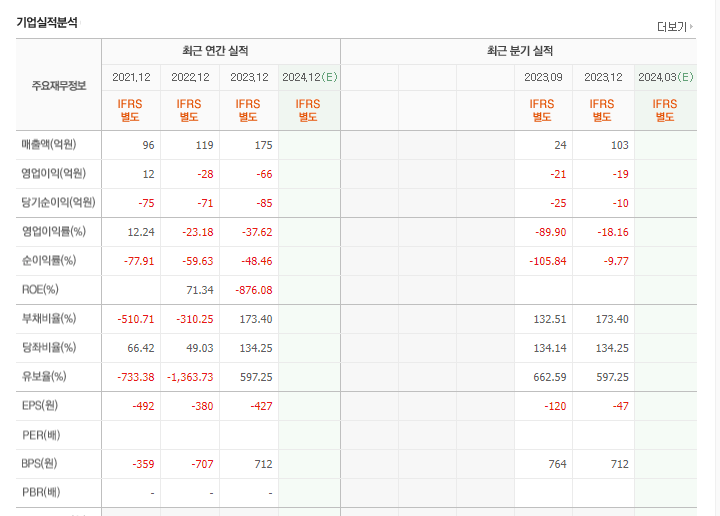
Task: Select the 당기순이익(억원) row label
Action: click(58, 203)
